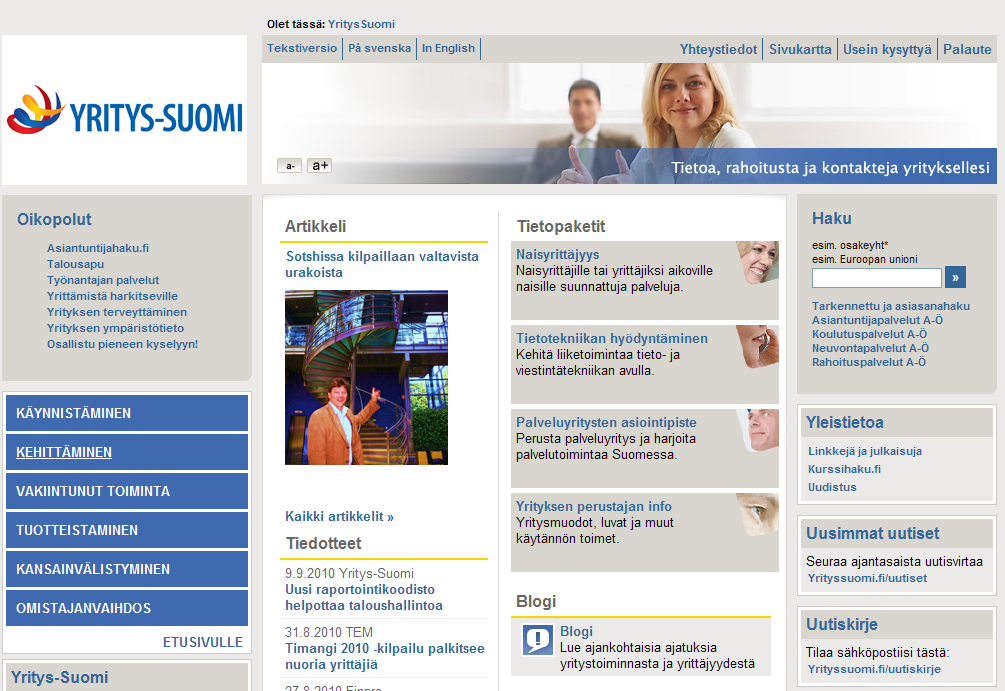Screen dimensions: 1005x691
Task: Open the spiral staircase article photo
Action: pyautogui.click(x=366, y=378)
